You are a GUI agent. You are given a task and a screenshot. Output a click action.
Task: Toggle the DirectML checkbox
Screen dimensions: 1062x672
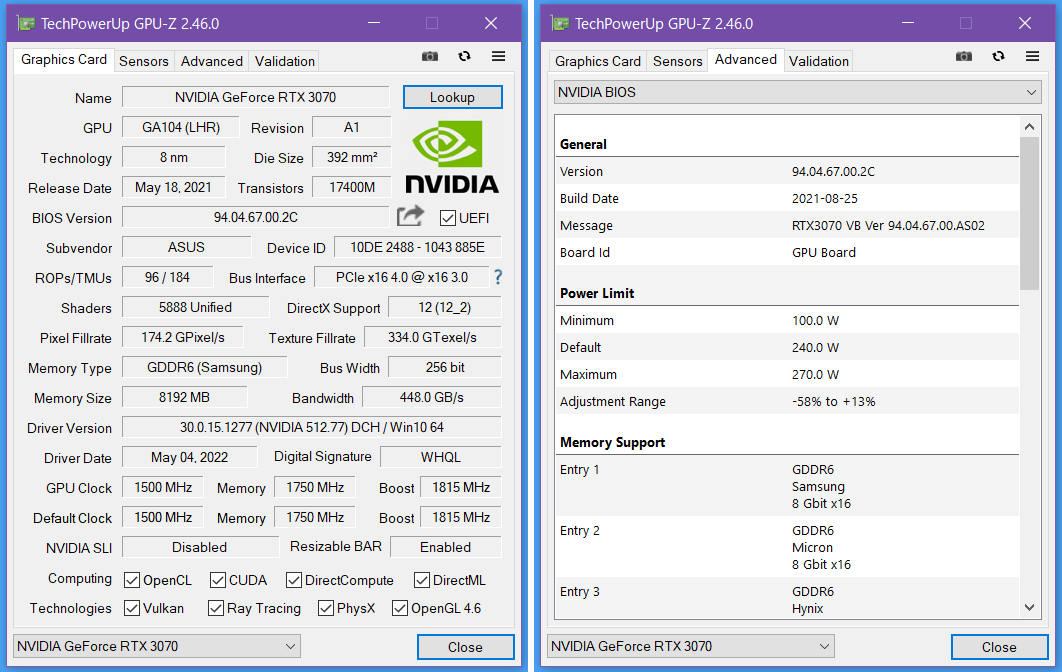tap(421, 581)
